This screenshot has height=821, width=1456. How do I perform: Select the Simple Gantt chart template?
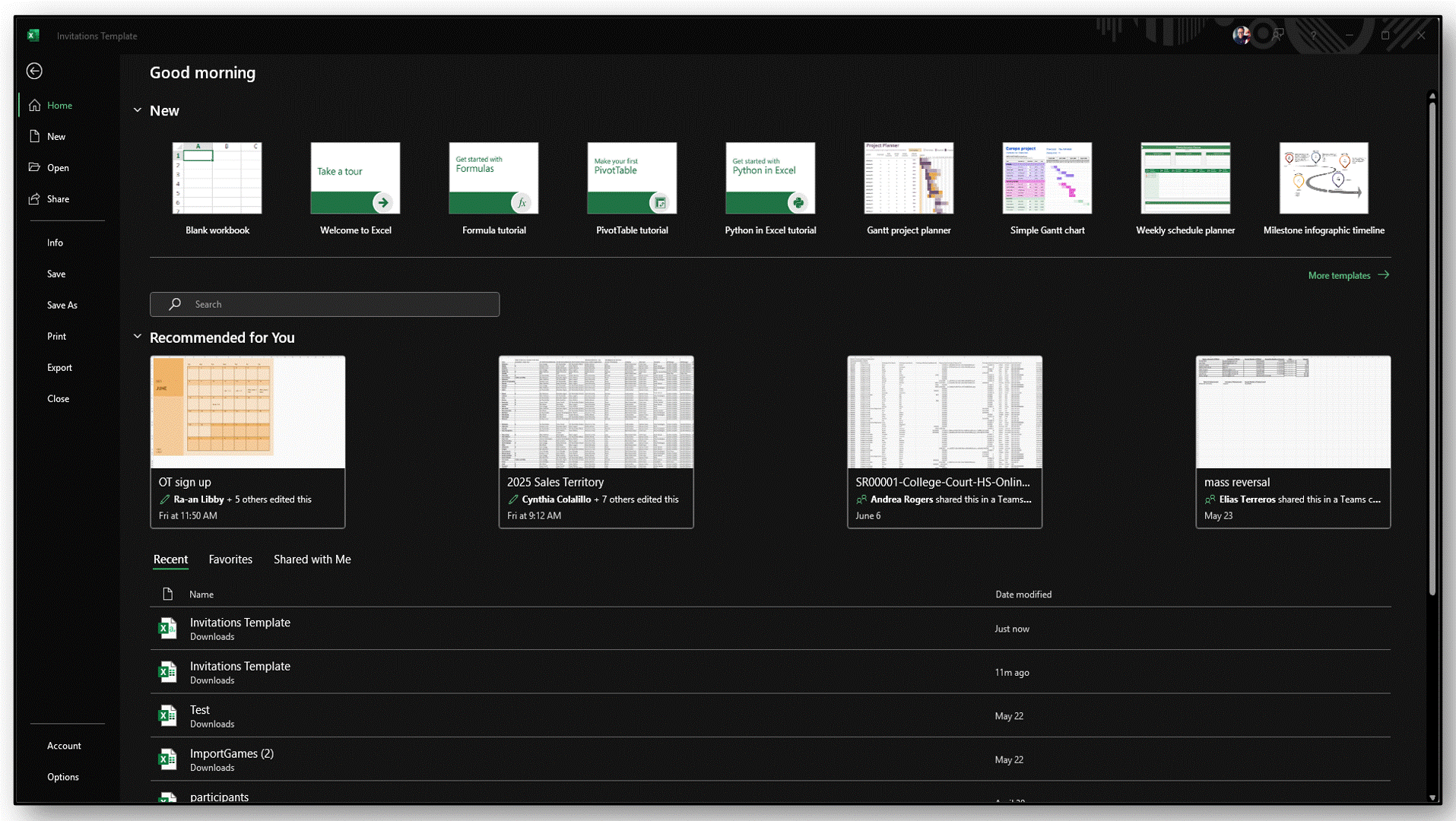(1047, 189)
